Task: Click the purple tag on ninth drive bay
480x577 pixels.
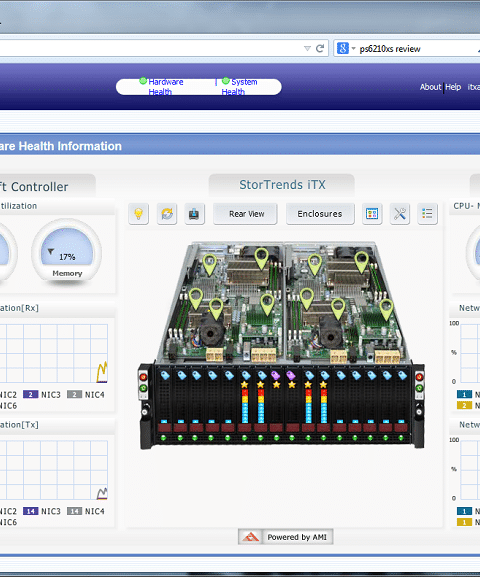Action: tap(291, 375)
